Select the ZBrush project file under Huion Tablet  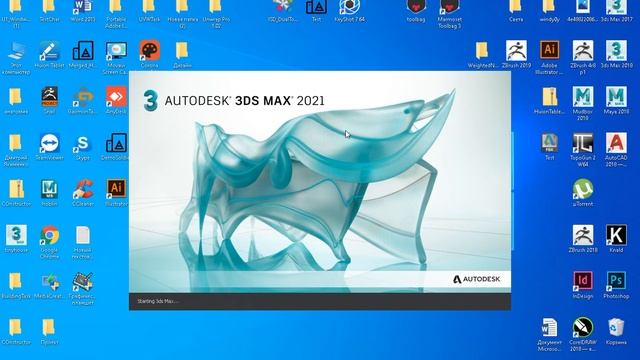coord(49,100)
